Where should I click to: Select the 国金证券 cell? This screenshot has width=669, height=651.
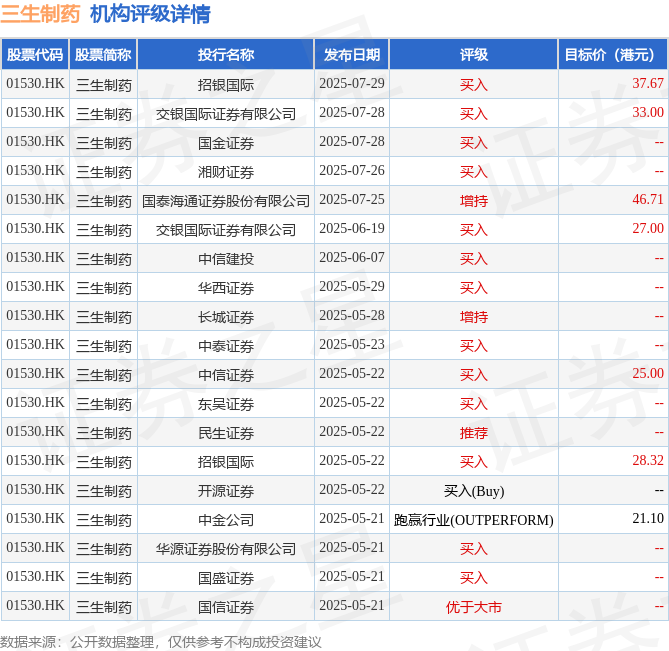(x=226, y=143)
